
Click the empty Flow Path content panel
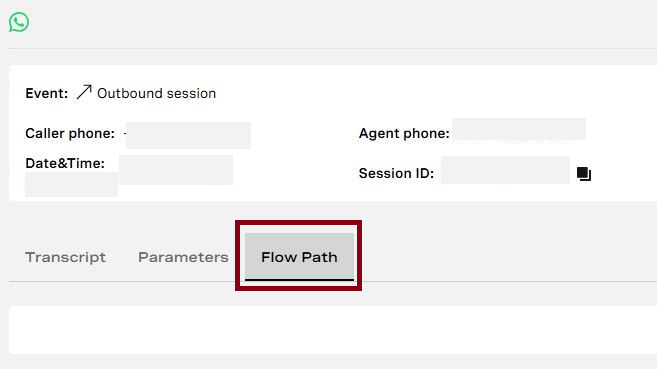pyautogui.click(x=333, y=330)
